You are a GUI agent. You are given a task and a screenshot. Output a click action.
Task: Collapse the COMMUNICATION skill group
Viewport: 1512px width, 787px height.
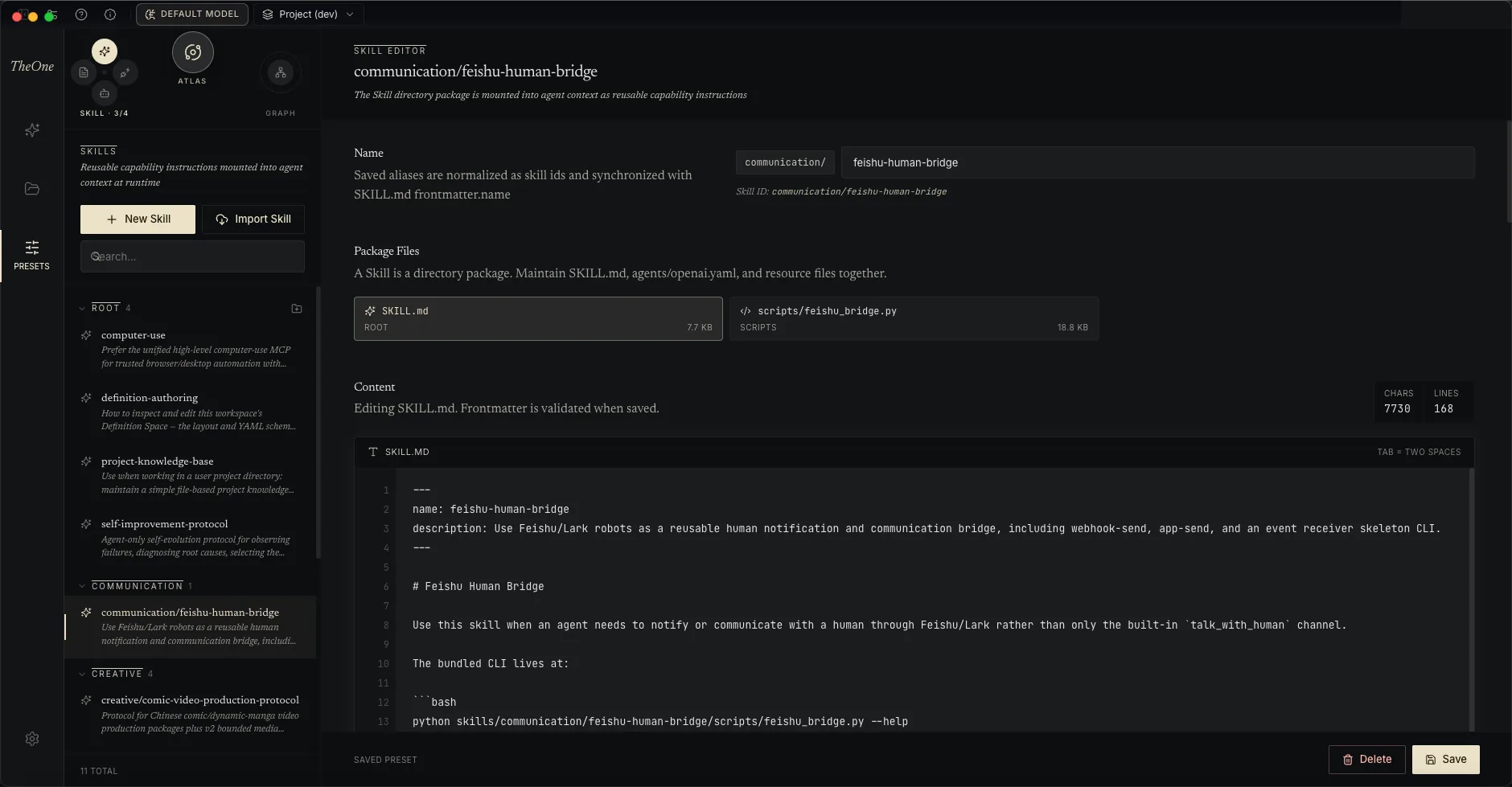click(82, 586)
